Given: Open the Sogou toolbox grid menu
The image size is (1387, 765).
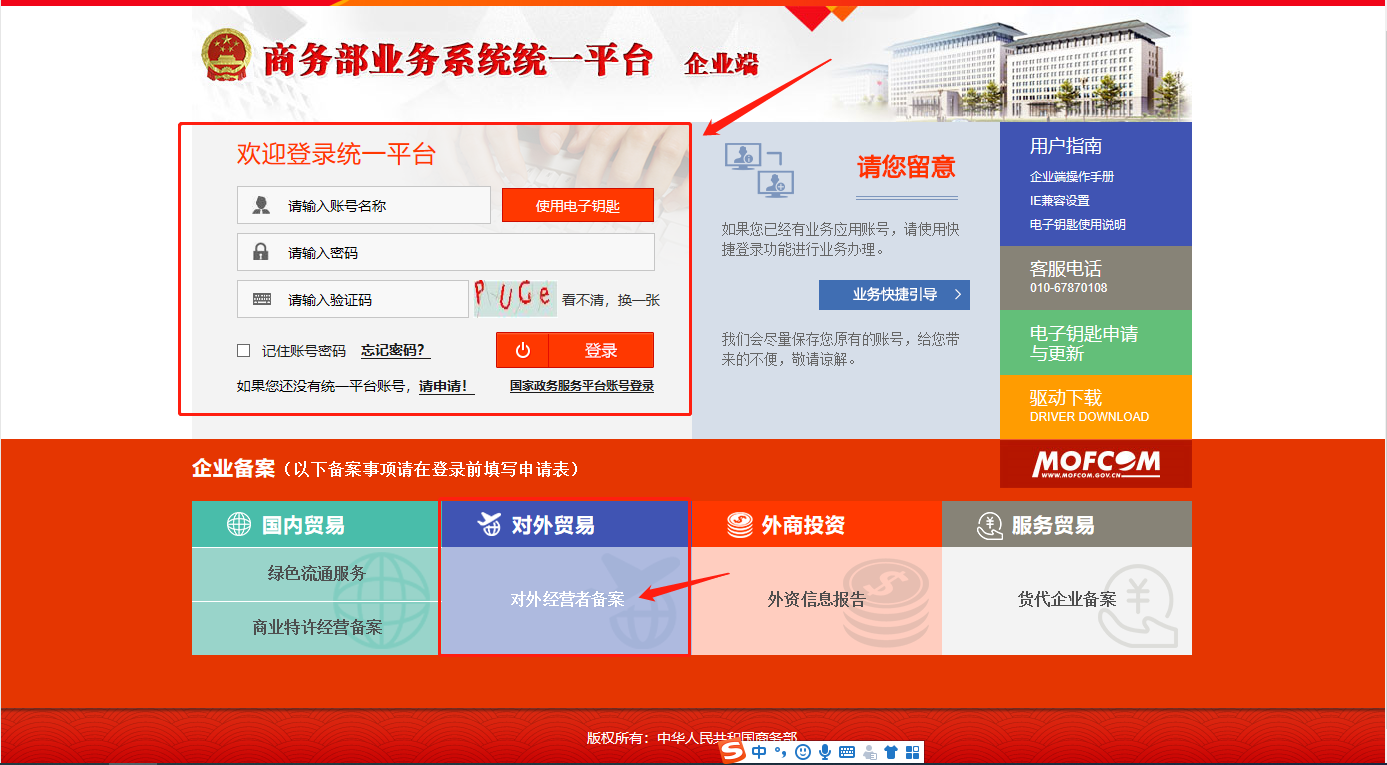Looking at the screenshot, I should (x=914, y=751).
